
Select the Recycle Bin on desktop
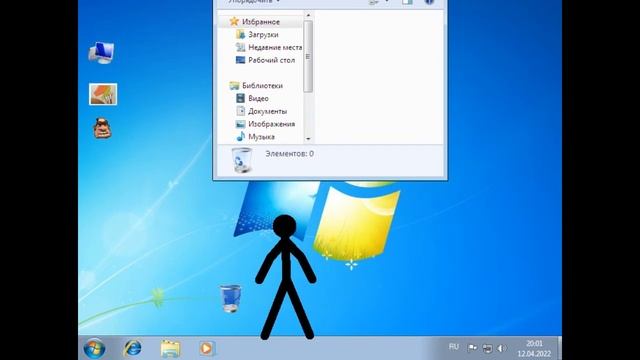(x=231, y=298)
